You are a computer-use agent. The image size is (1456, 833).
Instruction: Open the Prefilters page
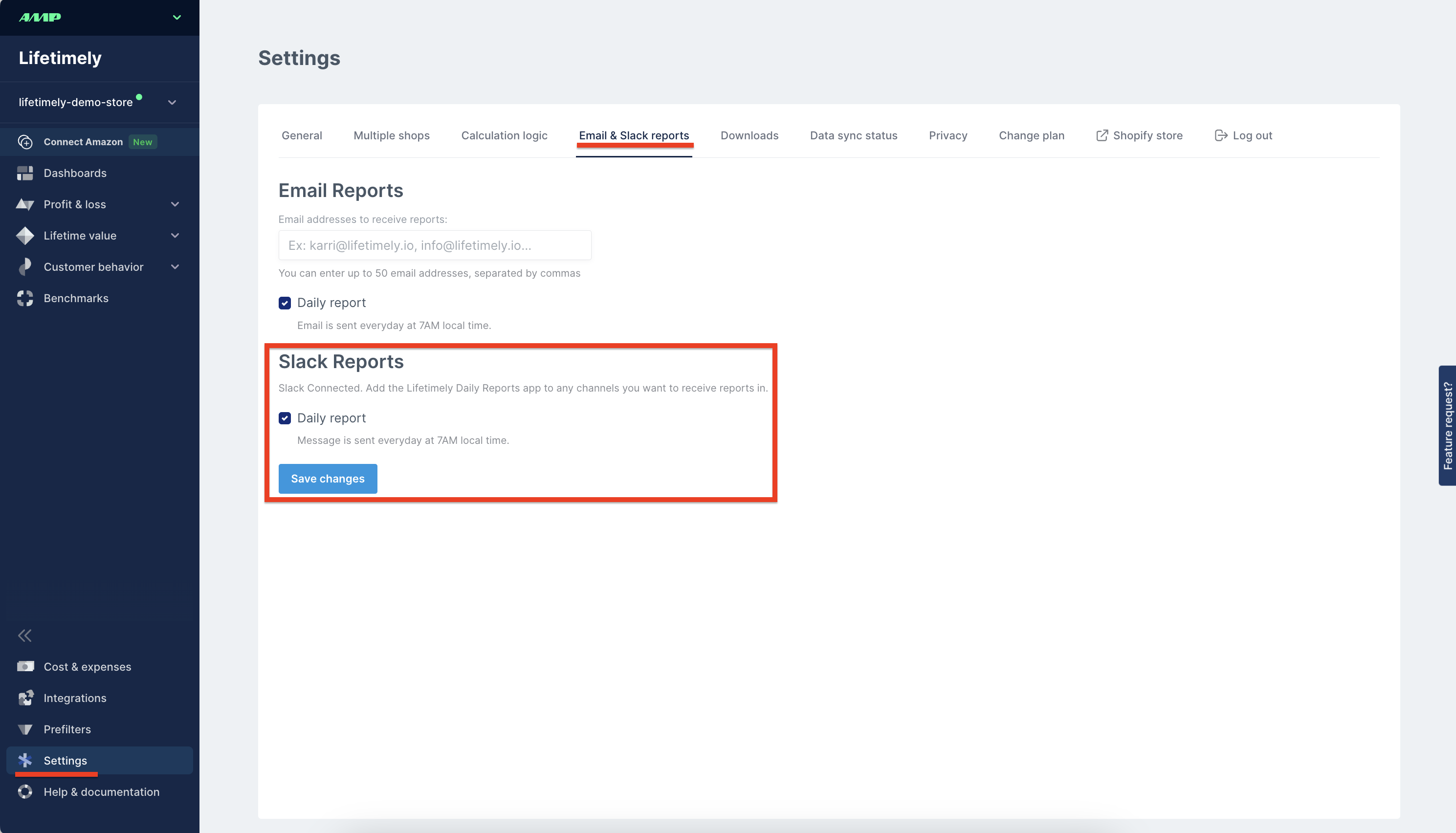pyautogui.click(x=67, y=729)
